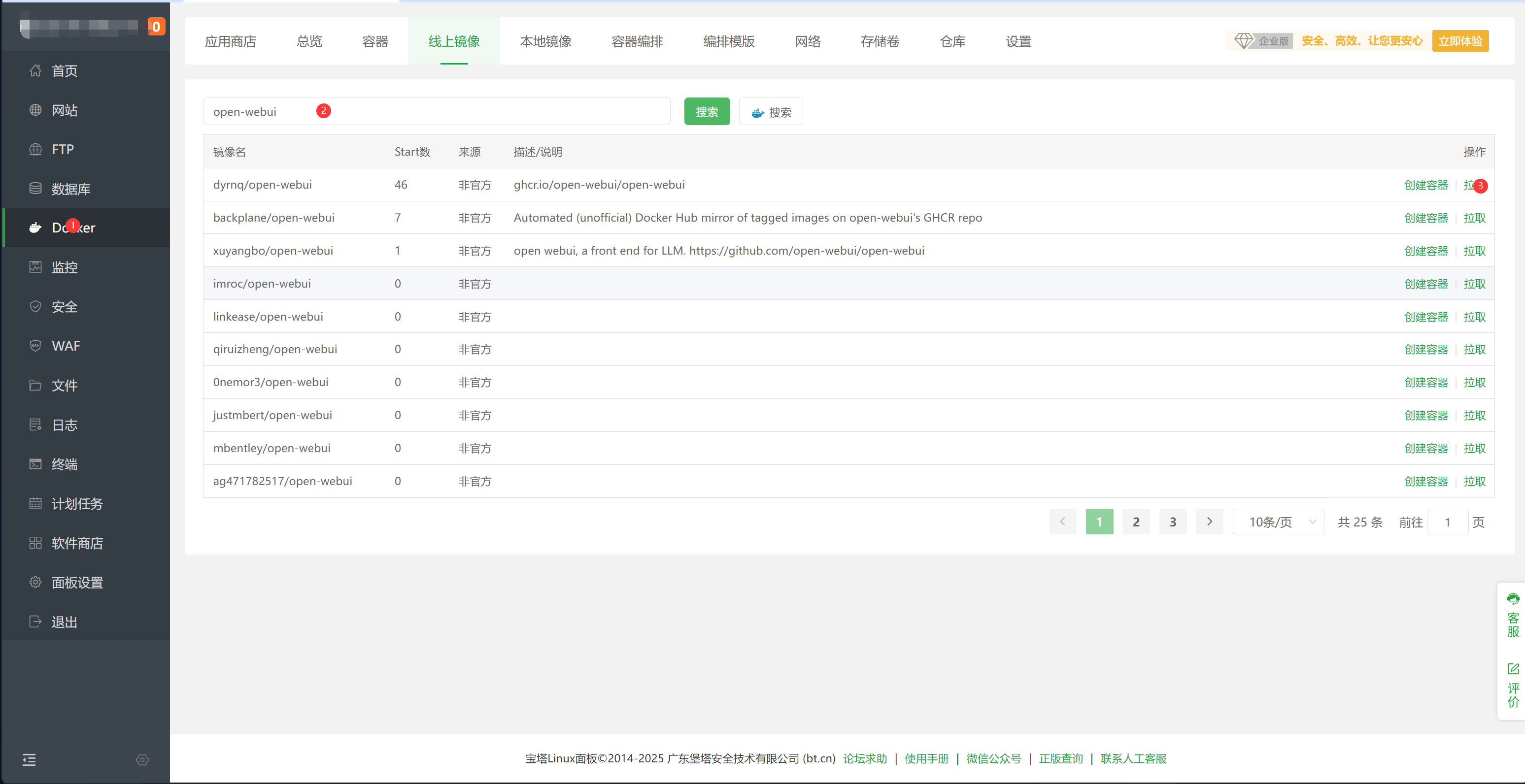The height and width of the screenshot is (784, 1525).
Task: Open the WAF section in sidebar
Action: pyautogui.click(x=65, y=346)
